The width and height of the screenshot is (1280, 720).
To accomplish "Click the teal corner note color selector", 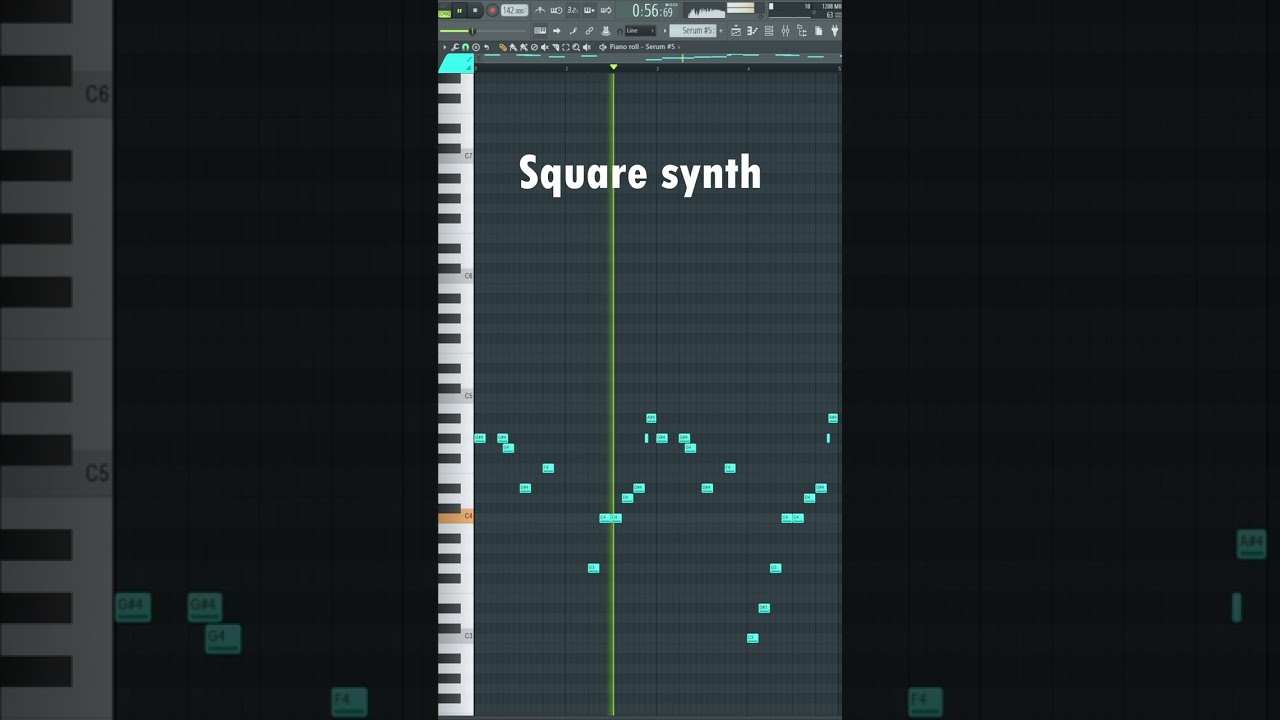I will point(456,63).
